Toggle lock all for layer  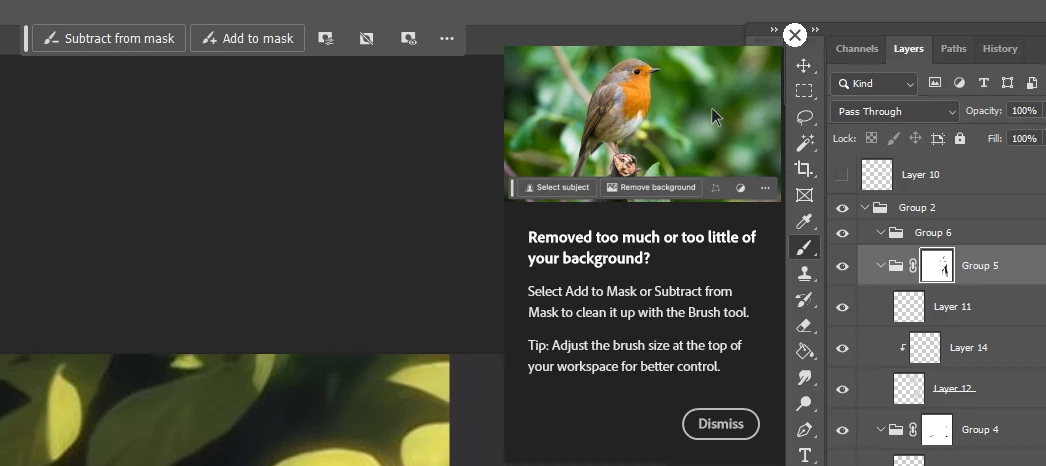point(959,138)
